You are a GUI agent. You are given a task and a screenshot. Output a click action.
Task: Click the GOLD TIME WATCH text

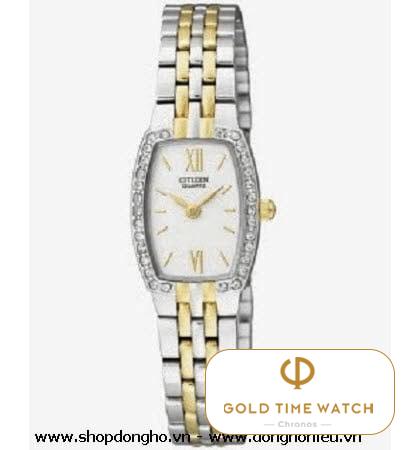tap(298, 408)
